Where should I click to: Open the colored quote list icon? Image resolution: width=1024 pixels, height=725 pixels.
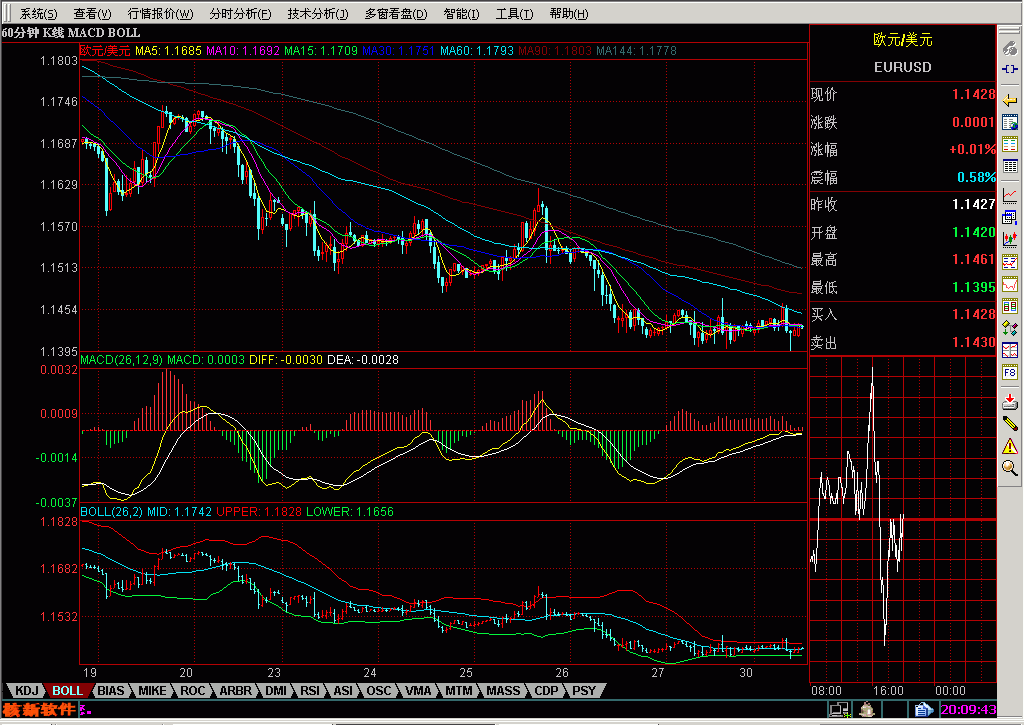tap(1010, 144)
